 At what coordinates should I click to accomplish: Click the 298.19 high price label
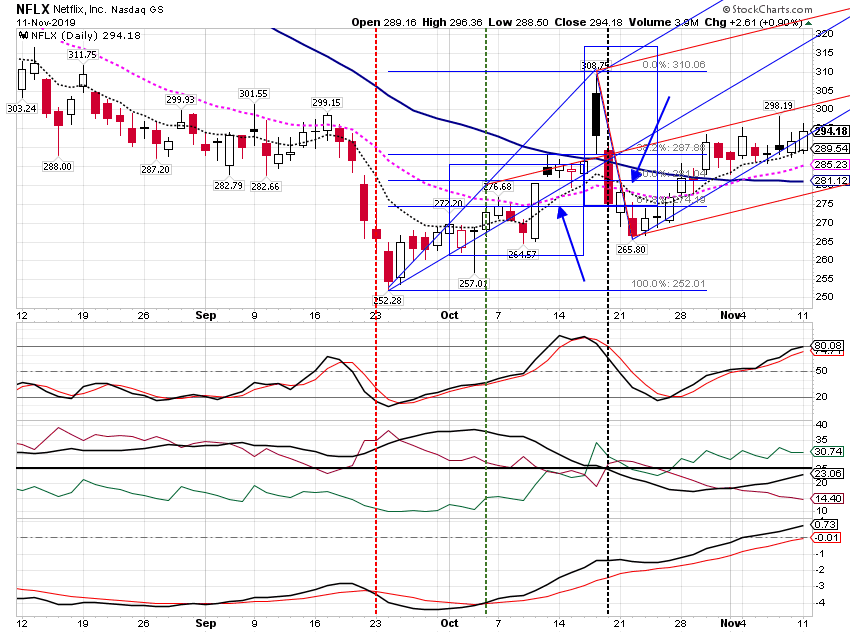[778, 106]
